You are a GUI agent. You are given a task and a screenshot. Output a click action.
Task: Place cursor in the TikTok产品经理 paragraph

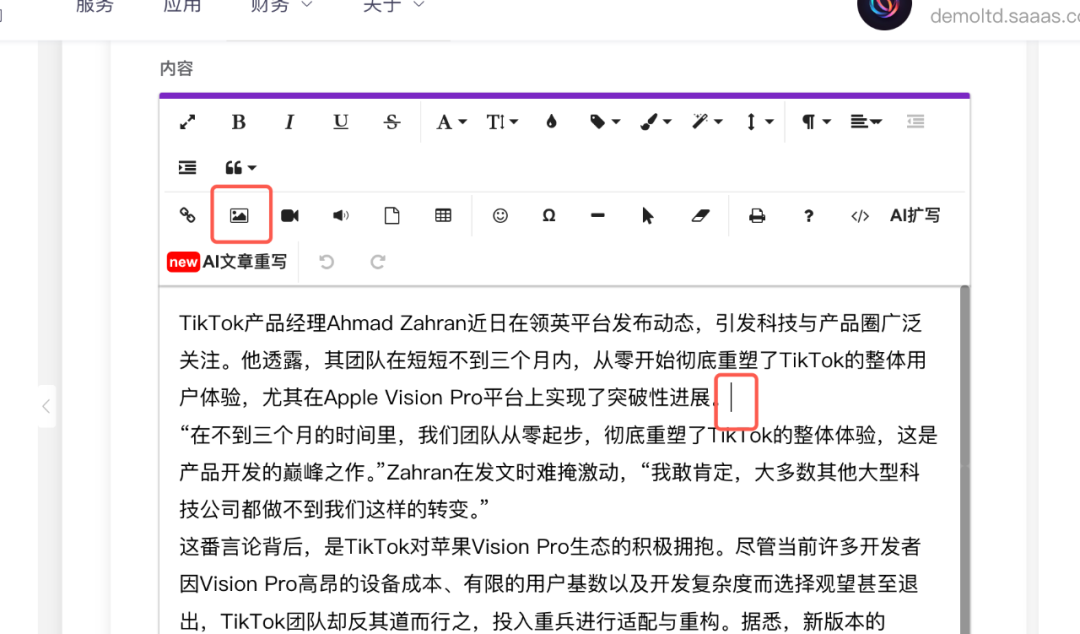[x=551, y=360]
